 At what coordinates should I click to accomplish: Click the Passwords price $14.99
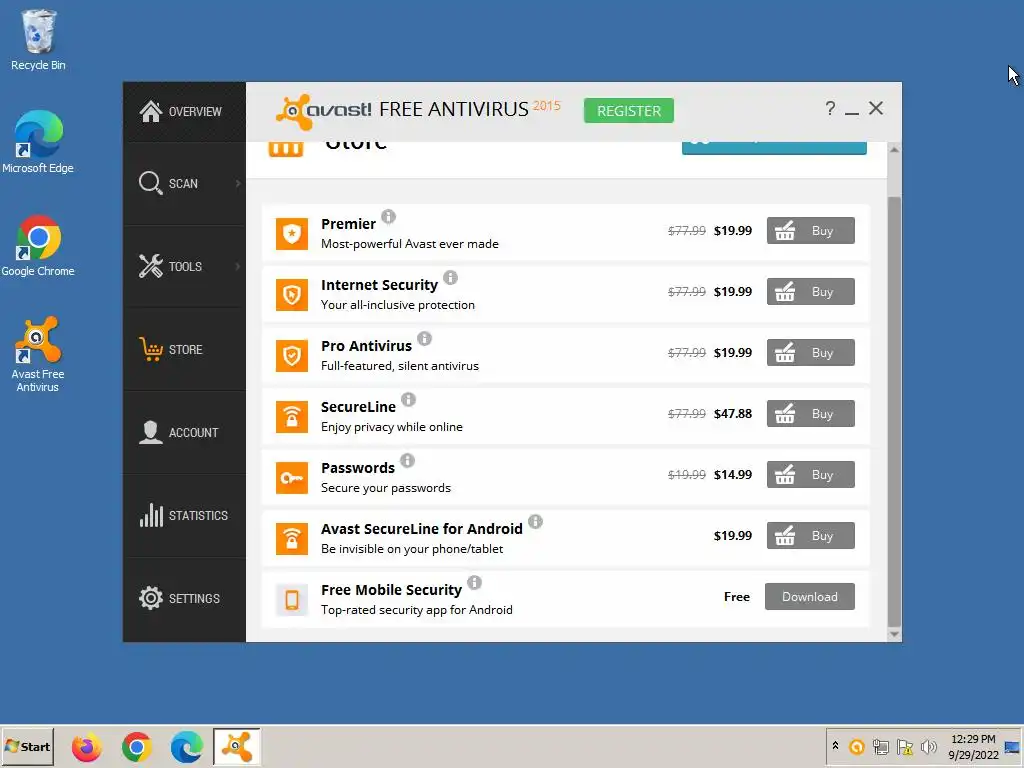[x=733, y=475]
